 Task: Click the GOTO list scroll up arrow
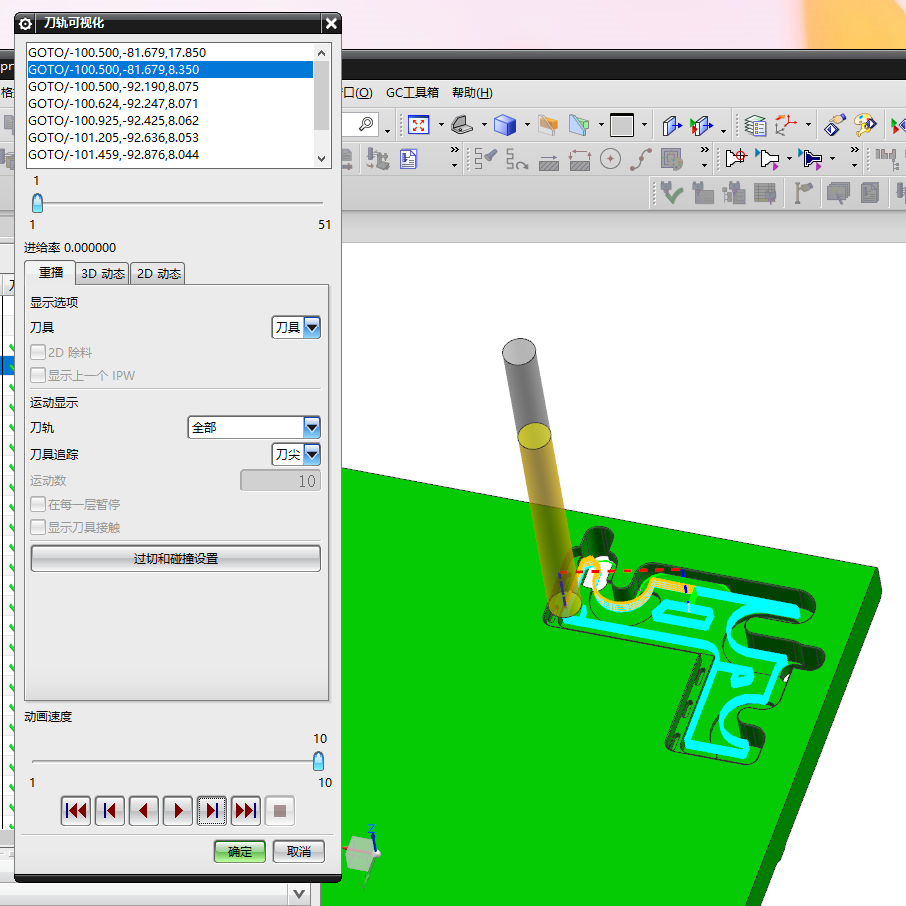click(x=322, y=53)
